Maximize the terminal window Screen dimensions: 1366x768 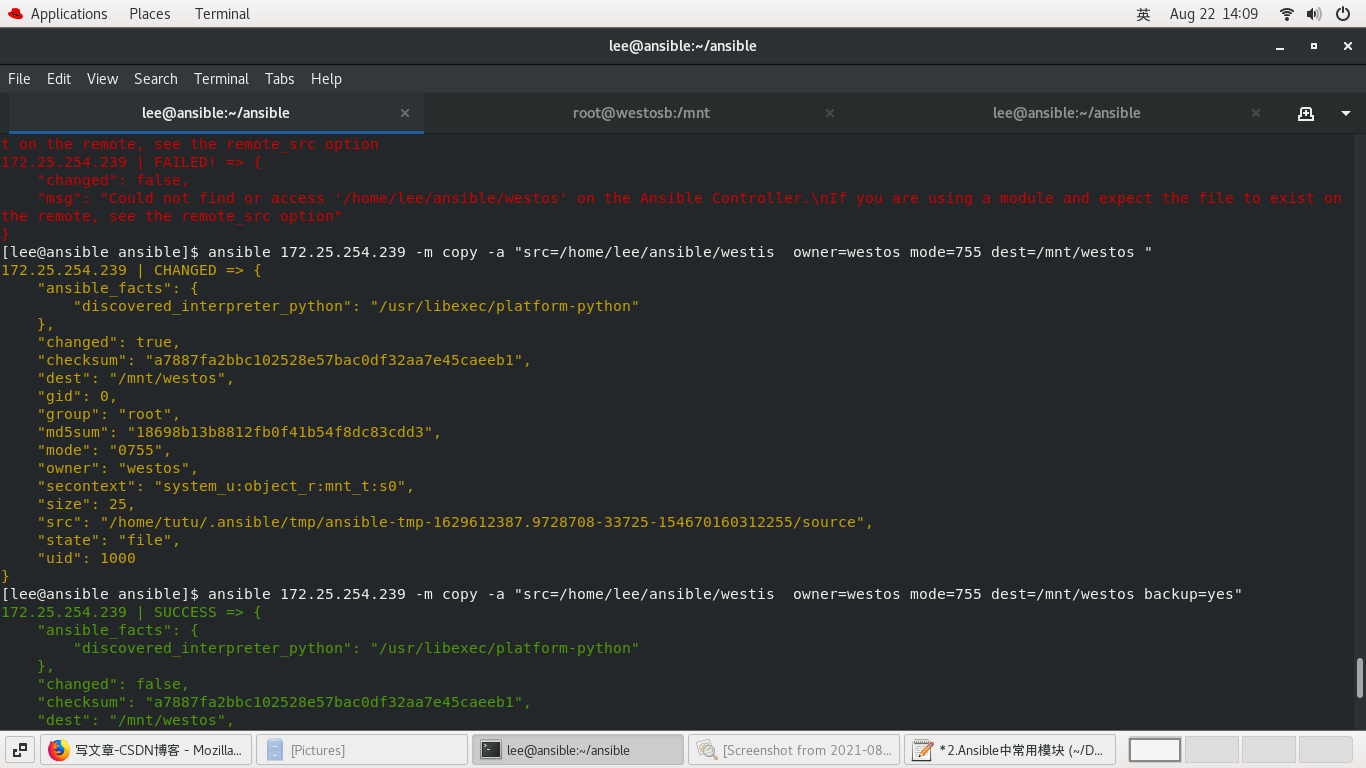click(1314, 46)
